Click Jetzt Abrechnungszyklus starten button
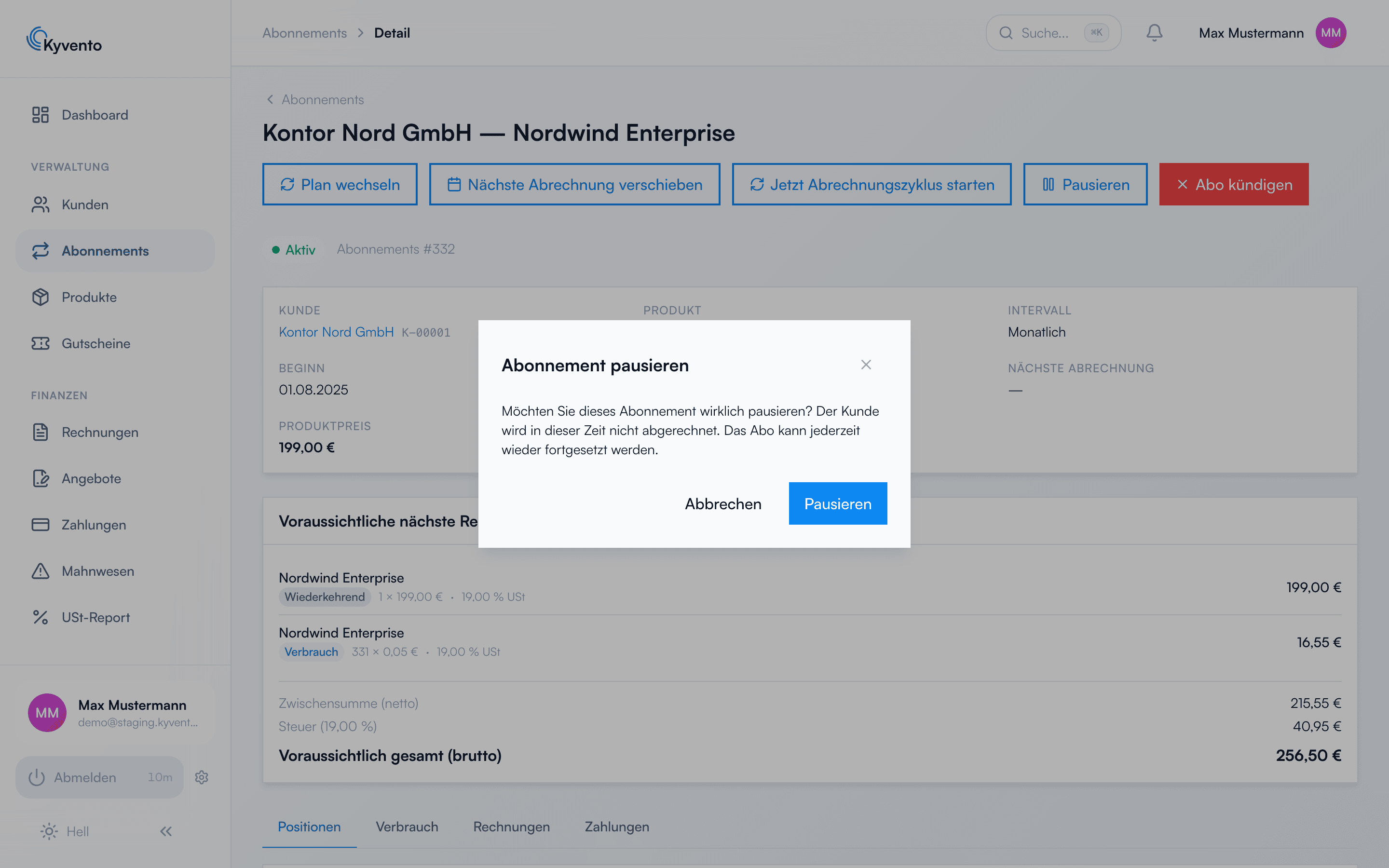The image size is (1389, 868). (872, 184)
